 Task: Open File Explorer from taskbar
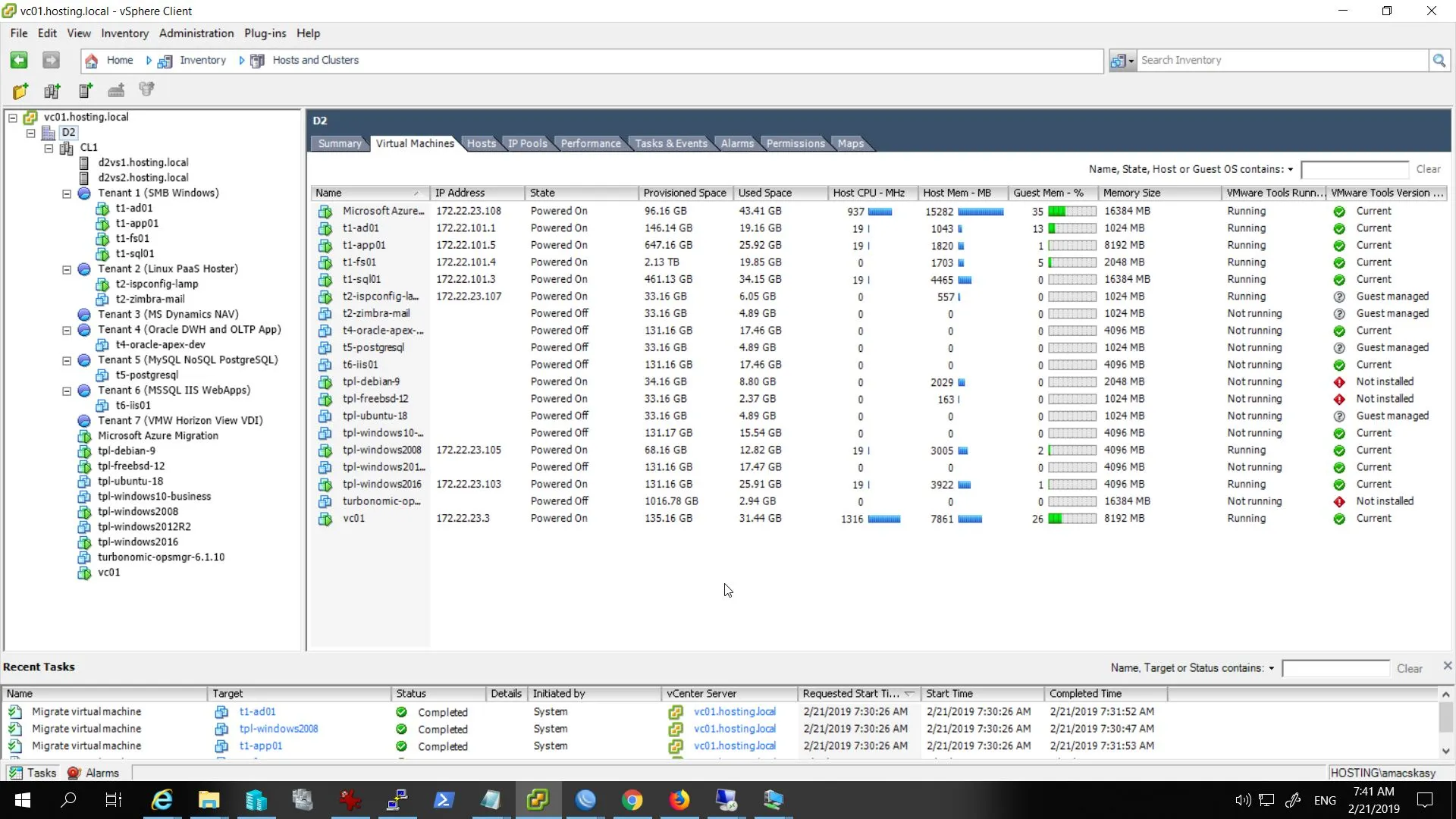[x=209, y=800]
